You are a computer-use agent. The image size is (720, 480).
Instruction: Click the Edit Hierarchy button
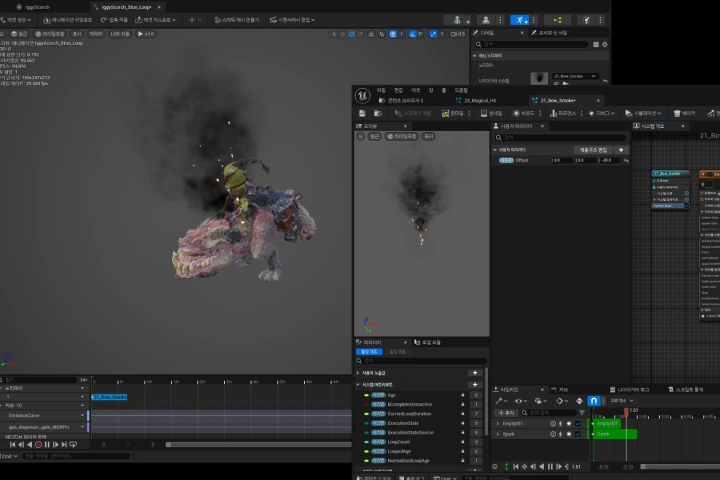pos(593,150)
